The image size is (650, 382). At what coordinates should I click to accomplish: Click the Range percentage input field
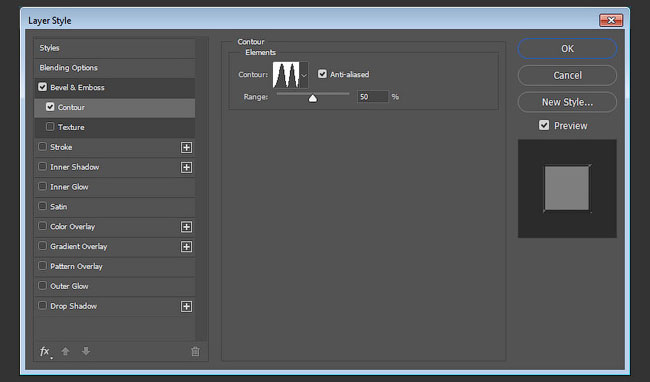coord(372,97)
